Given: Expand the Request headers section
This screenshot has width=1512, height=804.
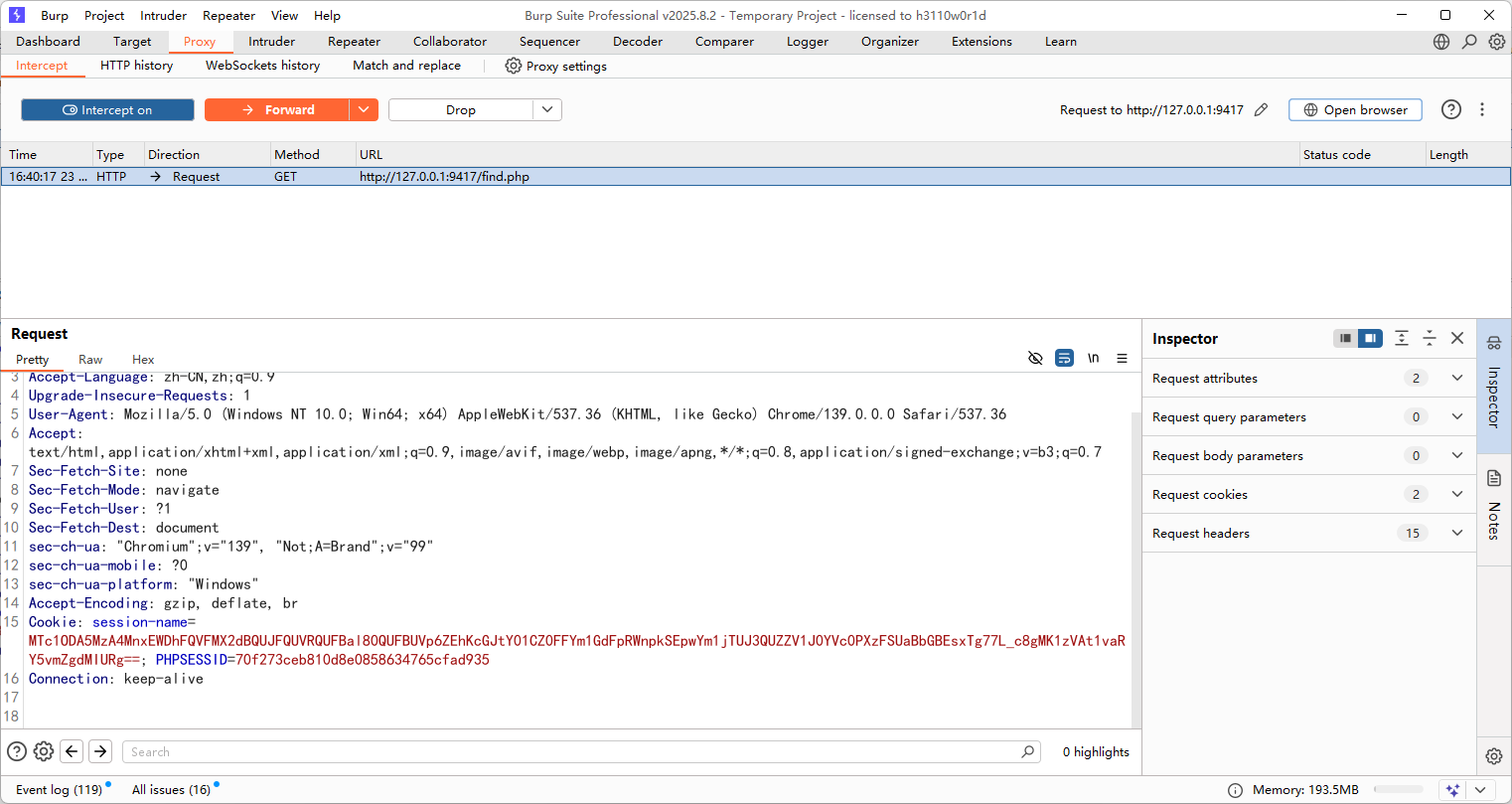Looking at the screenshot, I should point(1456,533).
